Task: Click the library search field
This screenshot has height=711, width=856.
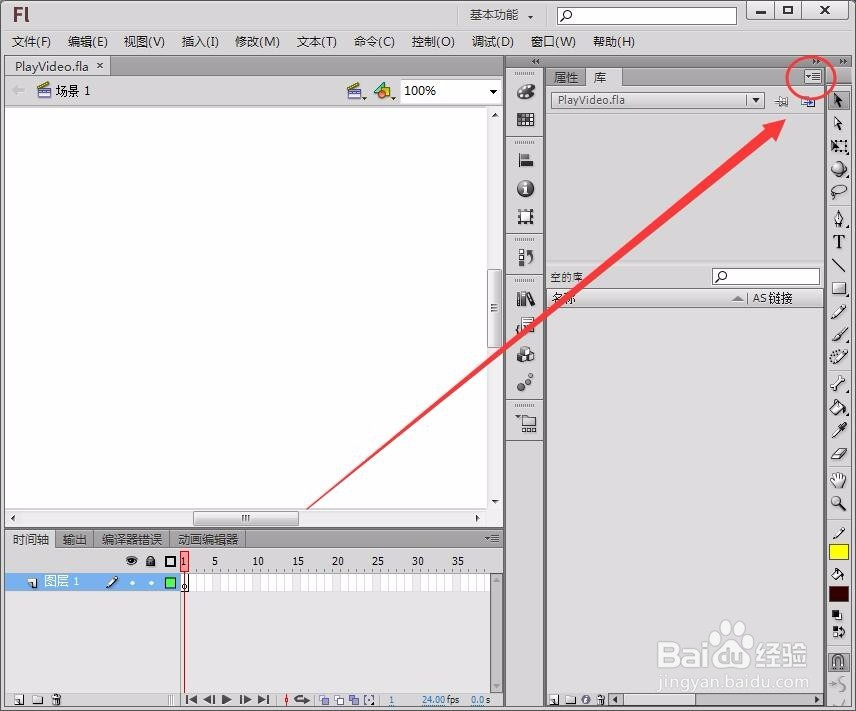Action: click(x=765, y=276)
